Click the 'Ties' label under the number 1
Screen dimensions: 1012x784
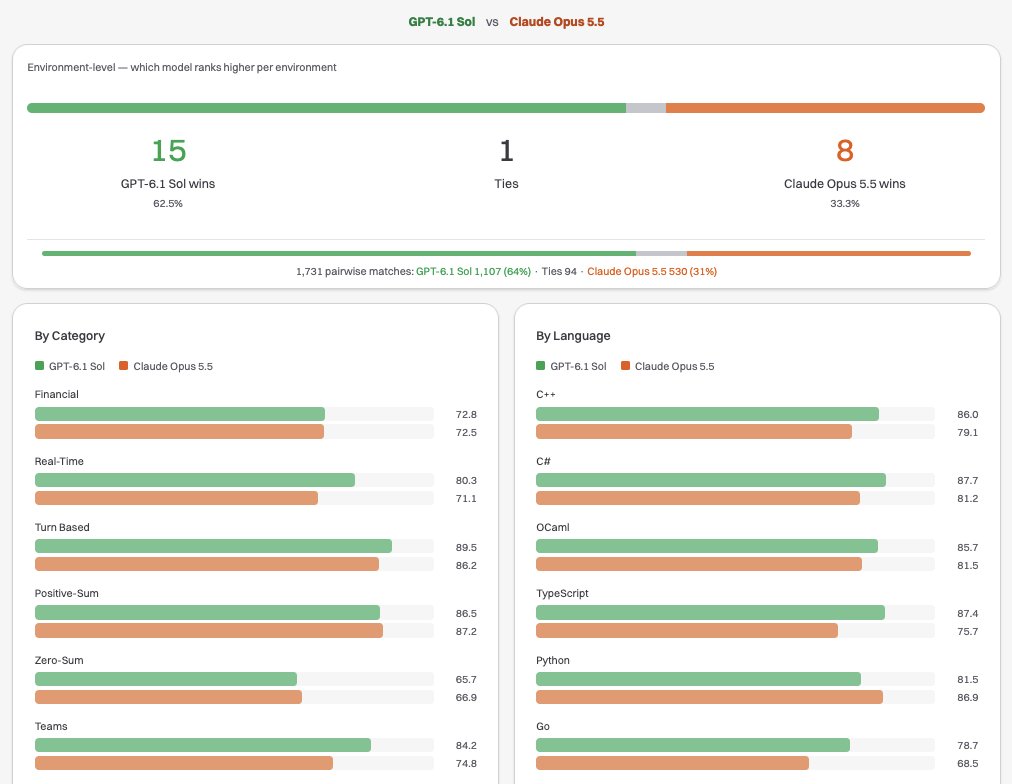[x=506, y=184]
